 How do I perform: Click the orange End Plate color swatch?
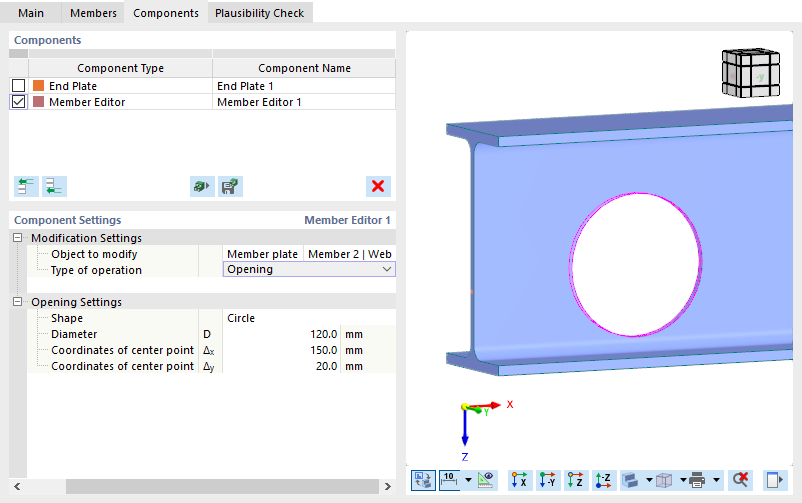(x=38, y=85)
